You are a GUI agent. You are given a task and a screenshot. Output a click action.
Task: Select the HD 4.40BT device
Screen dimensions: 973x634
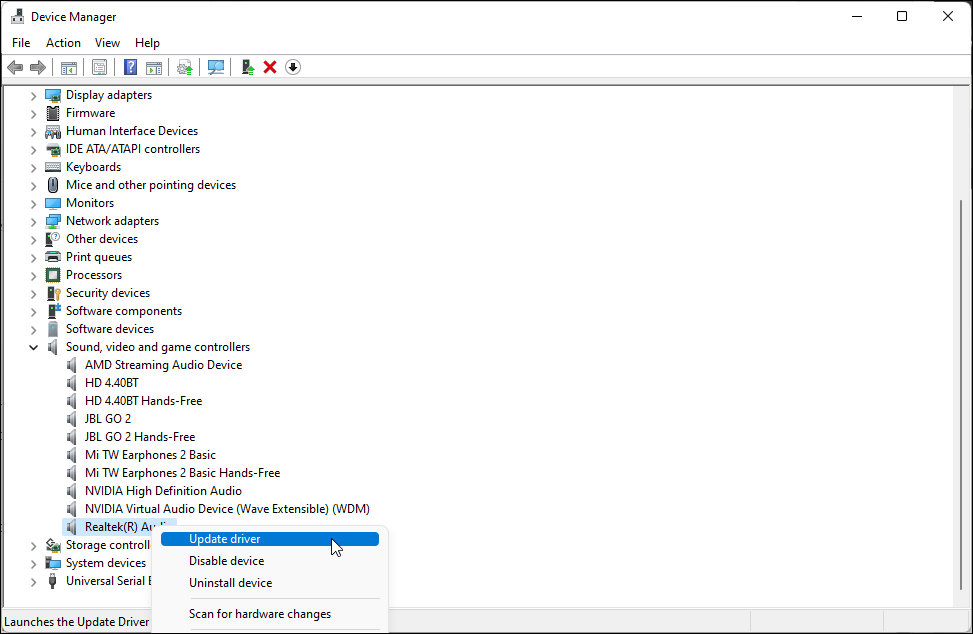[x=112, y=383]
